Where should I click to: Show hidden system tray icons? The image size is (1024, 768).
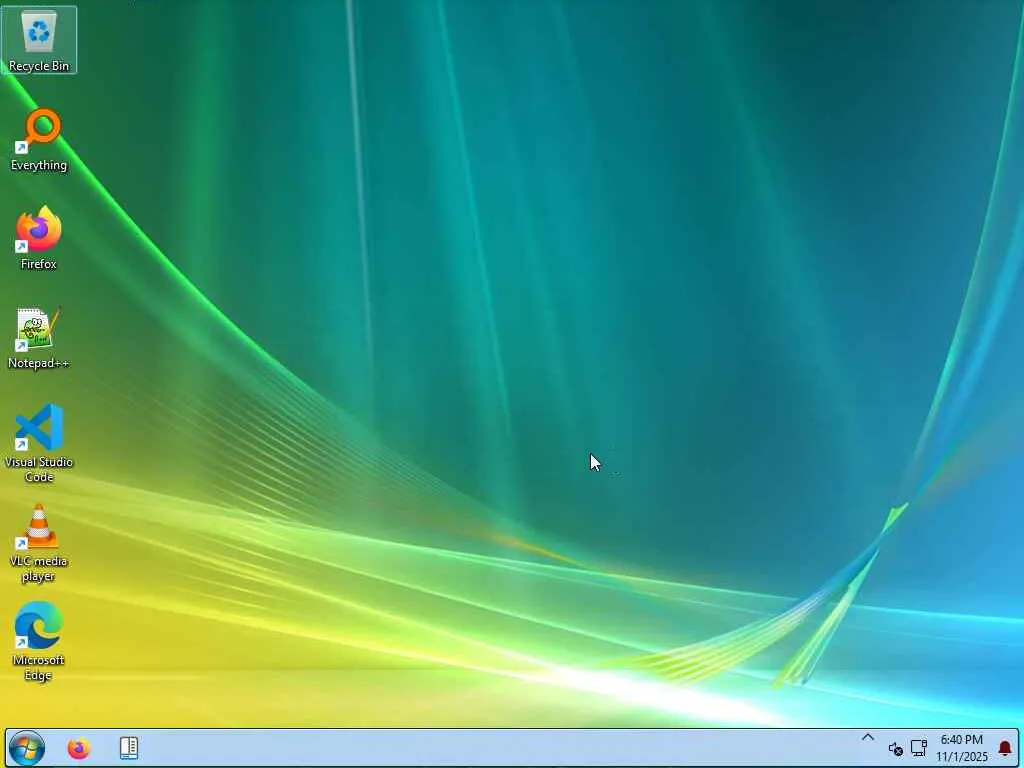coord(867,738)
